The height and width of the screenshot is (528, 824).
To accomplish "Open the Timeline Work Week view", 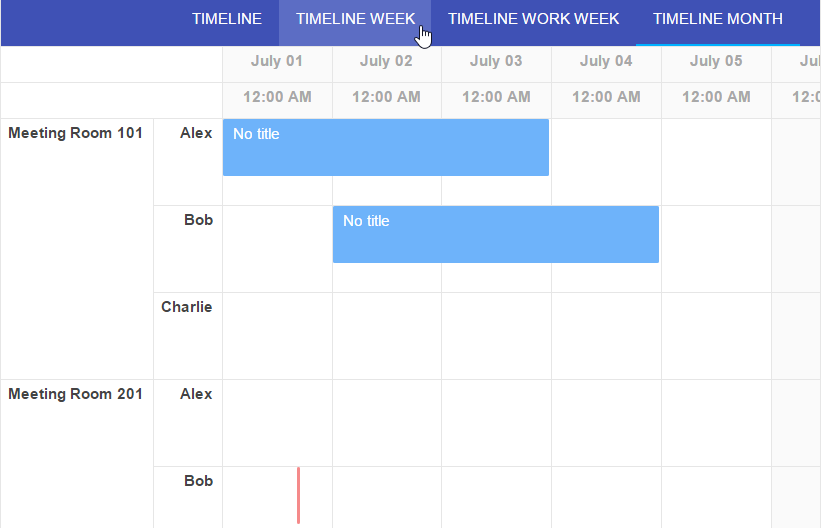I will [x=533, y=19].
